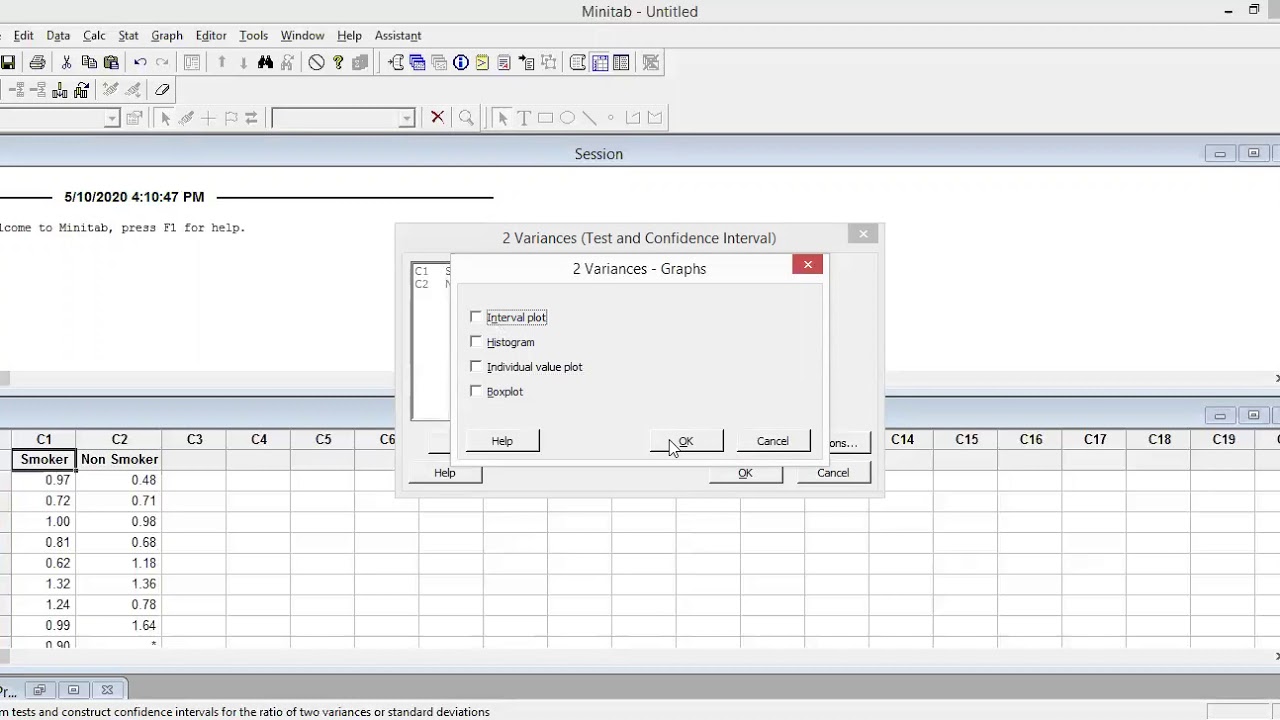Image resolution: width=1280 pixels, height=720 pixels.
Task: Click Cancel in the 2 Variances - Graphs dialog
Action: [772, 441]
